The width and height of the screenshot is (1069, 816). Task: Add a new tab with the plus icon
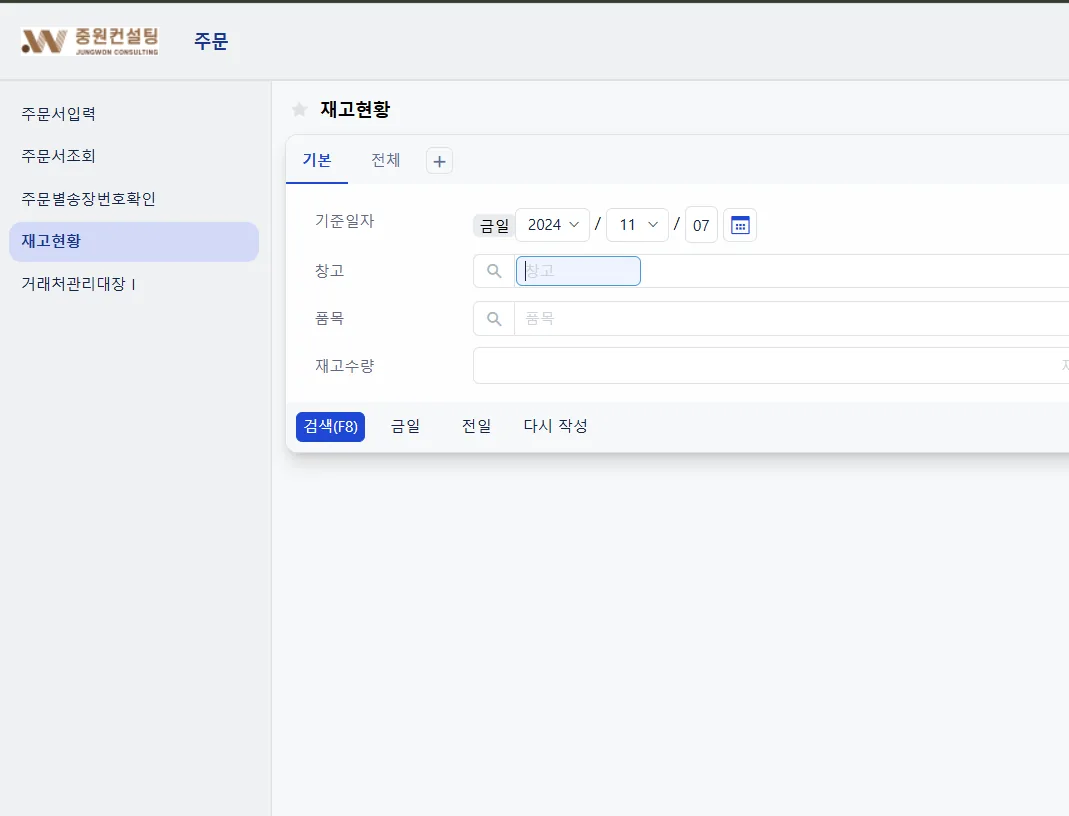click(x=439, y=162)
